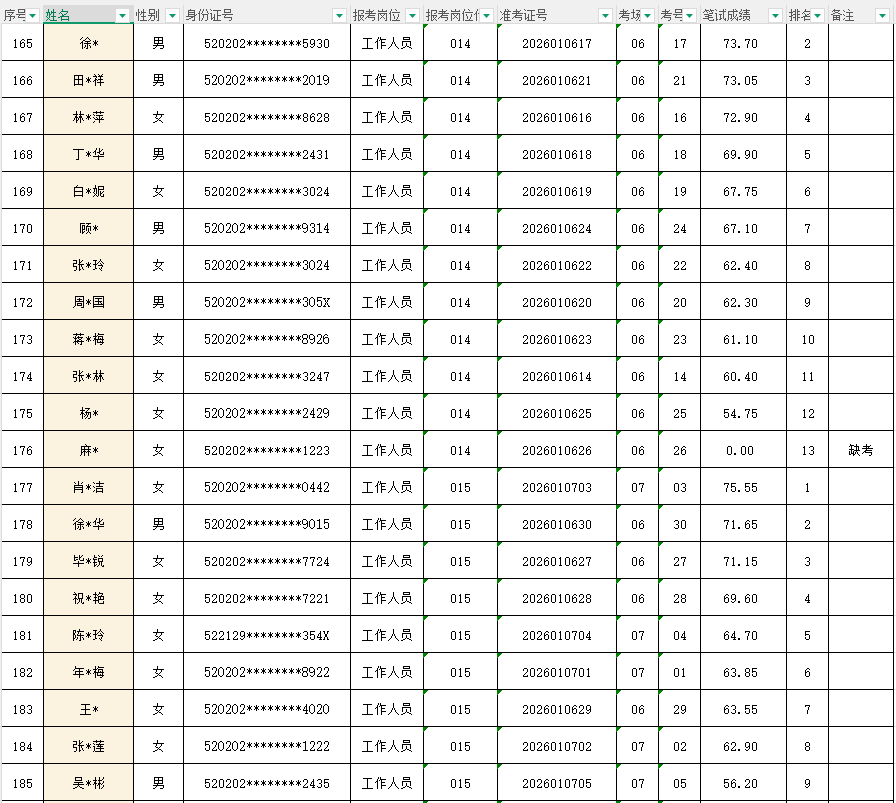Open the 考号 column filter arrow

coord(690,16)
